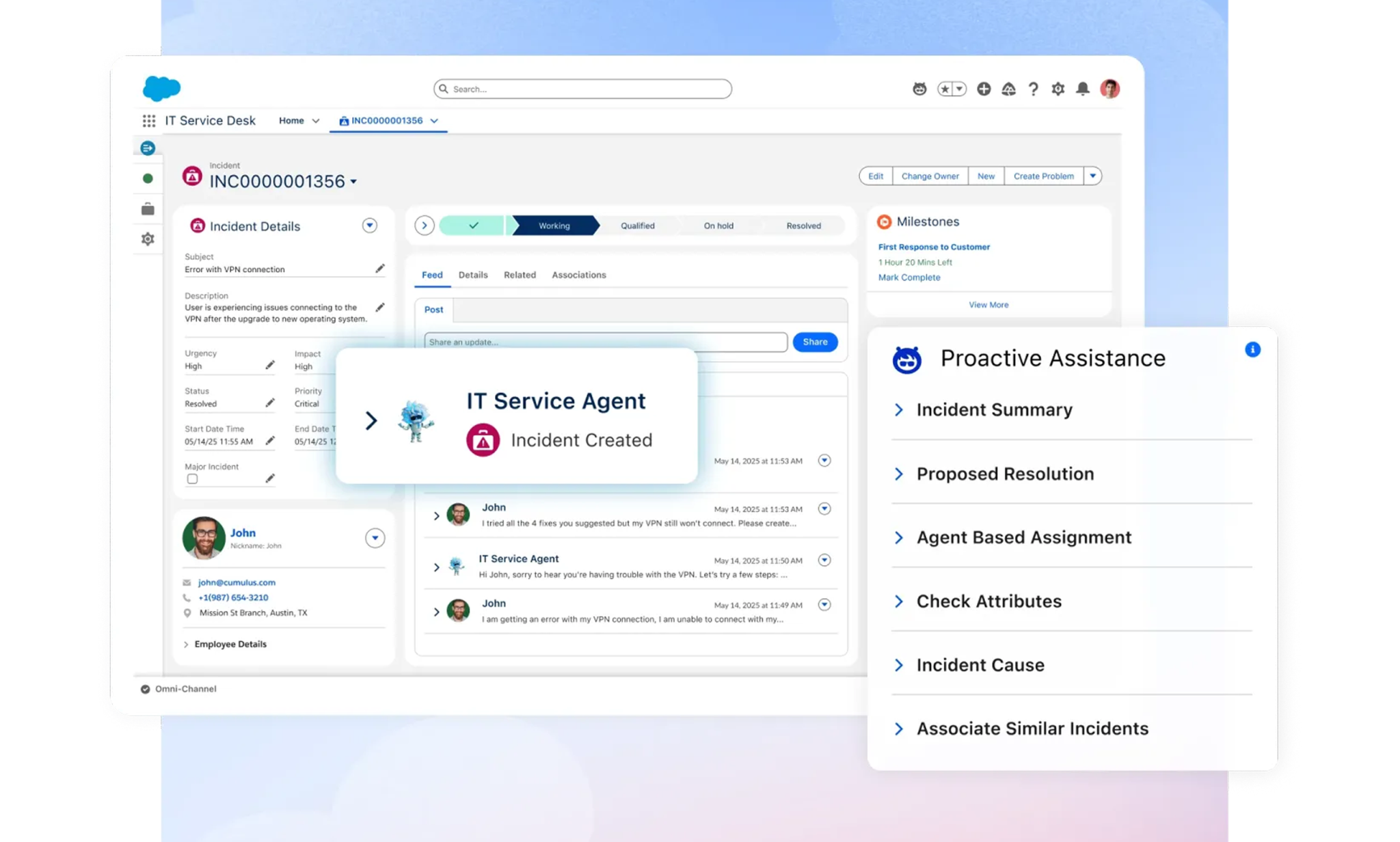1400x842 pixels.
Task: Open the App Launcher grid icon
Action: pyautogui.click(x=149, y=121)
